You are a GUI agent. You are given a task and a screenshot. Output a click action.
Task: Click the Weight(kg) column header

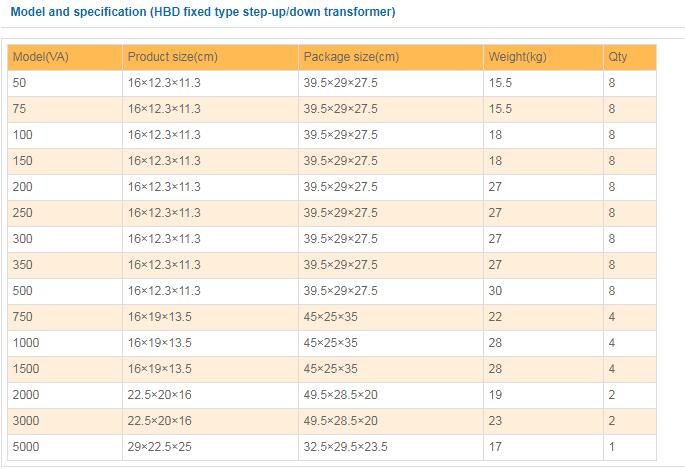click(543, 57)
